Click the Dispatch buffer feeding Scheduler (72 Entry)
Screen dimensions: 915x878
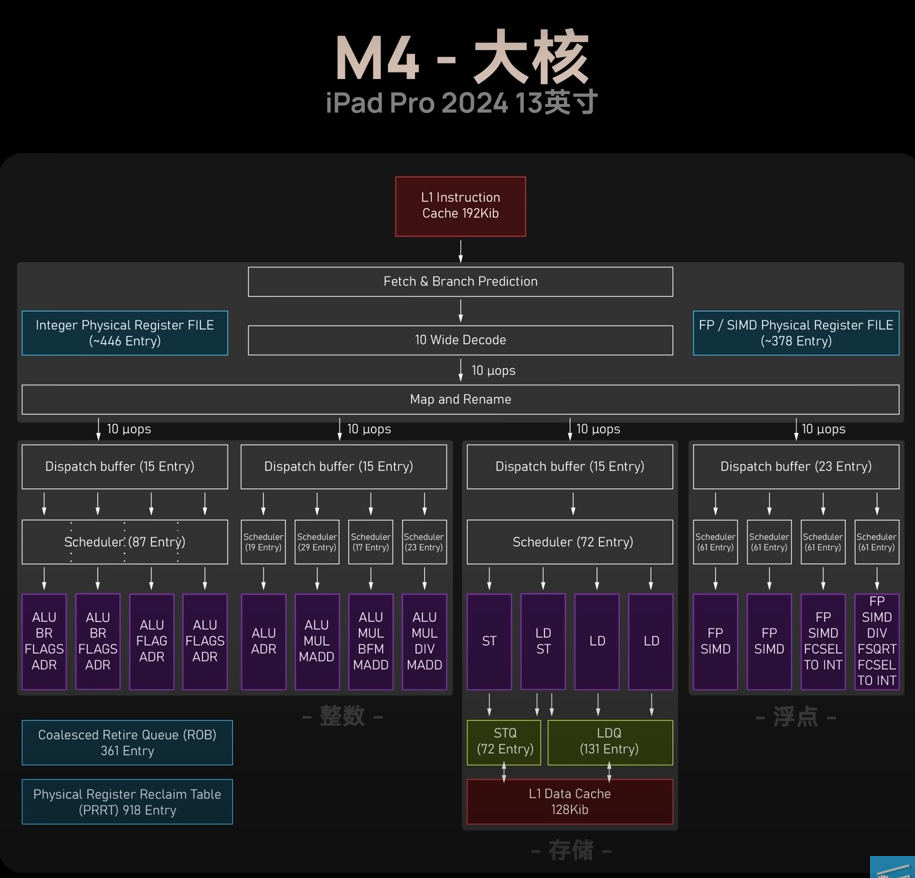click(570, 467)
